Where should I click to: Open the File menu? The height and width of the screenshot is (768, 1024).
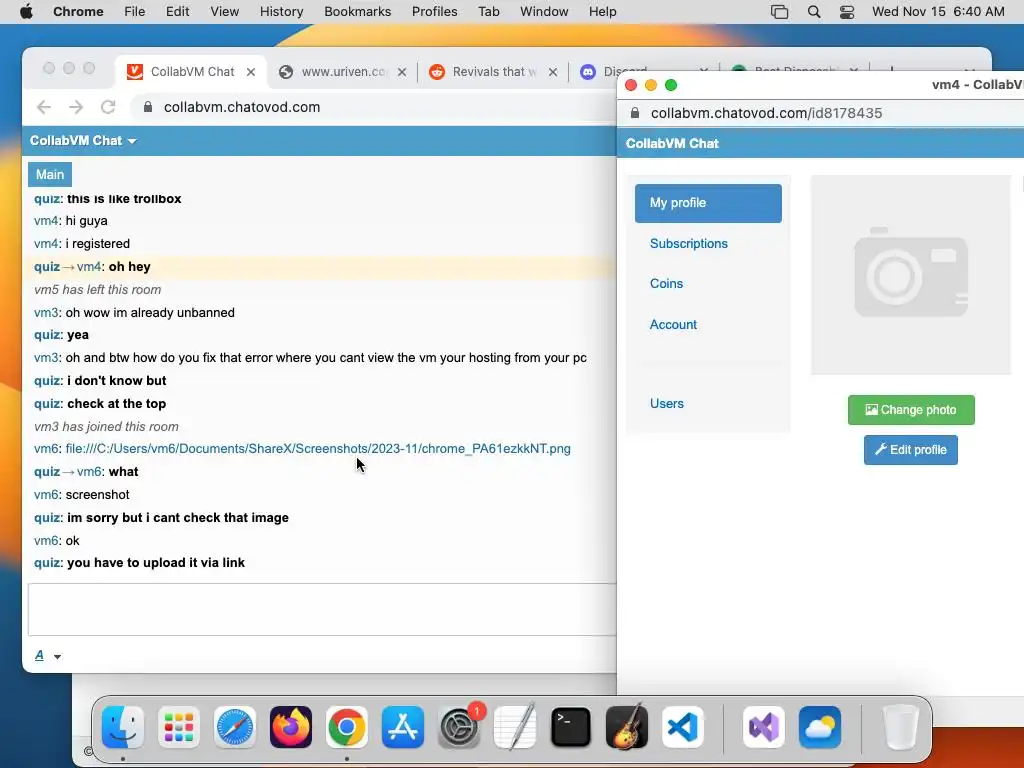click(x=135, y=11)
